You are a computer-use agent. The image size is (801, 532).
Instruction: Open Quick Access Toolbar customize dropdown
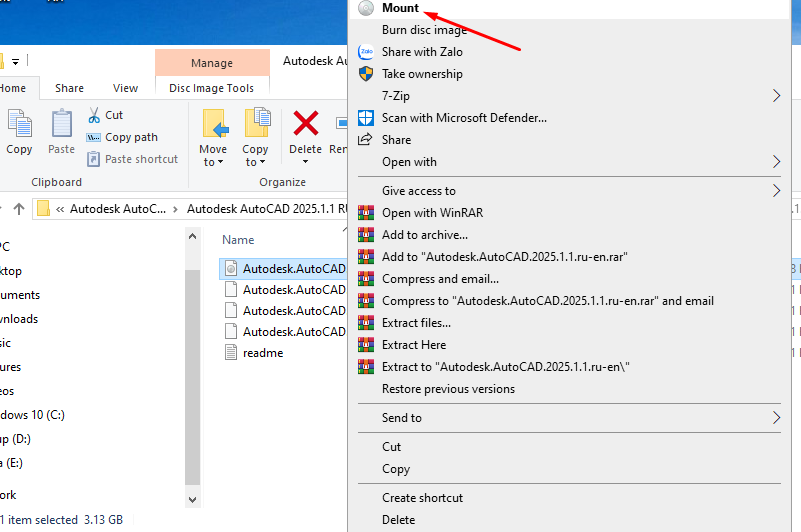coord(15,62)
